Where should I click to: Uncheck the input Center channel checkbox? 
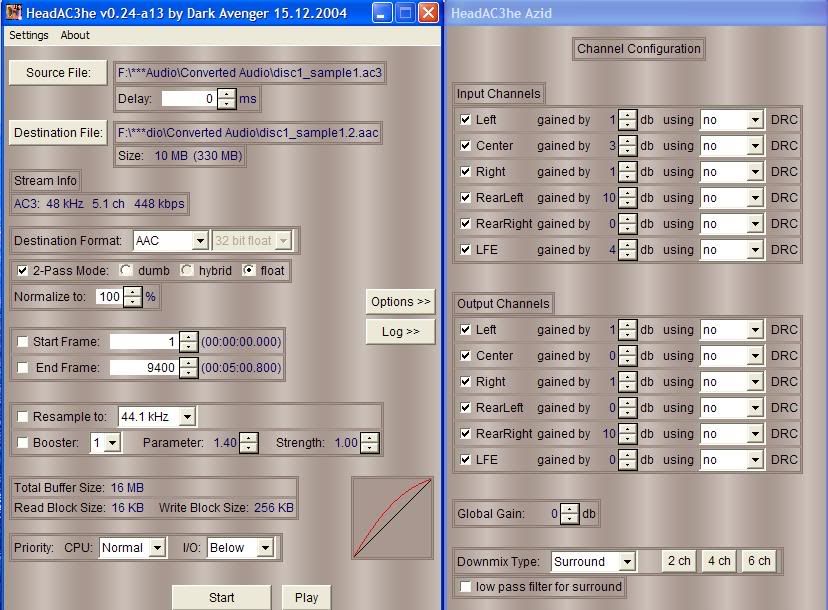pyautogui.click(x=465, y=145)
